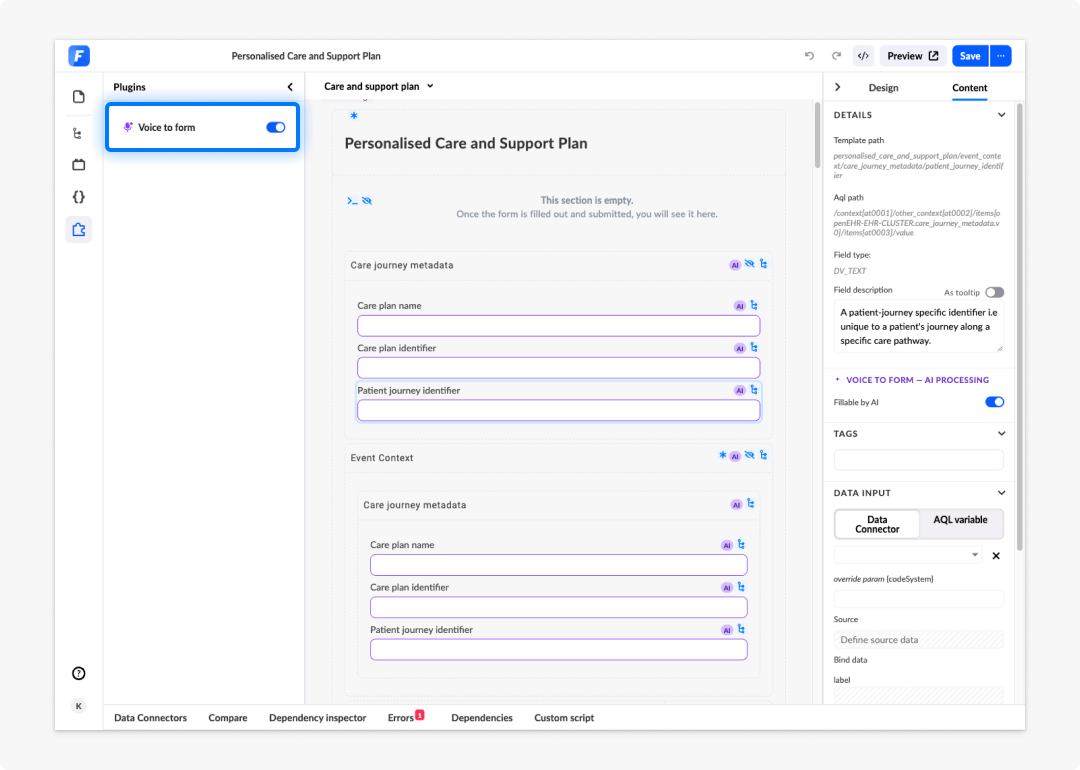Open the Custom script tab
Image resolution: width=1080 pixels, height=770 pixels.
564,718
